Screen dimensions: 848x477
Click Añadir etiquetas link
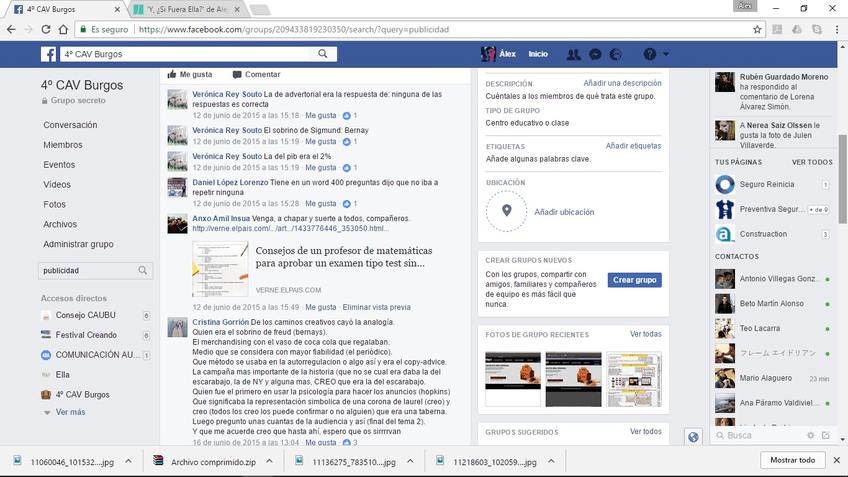coord(633,146)
